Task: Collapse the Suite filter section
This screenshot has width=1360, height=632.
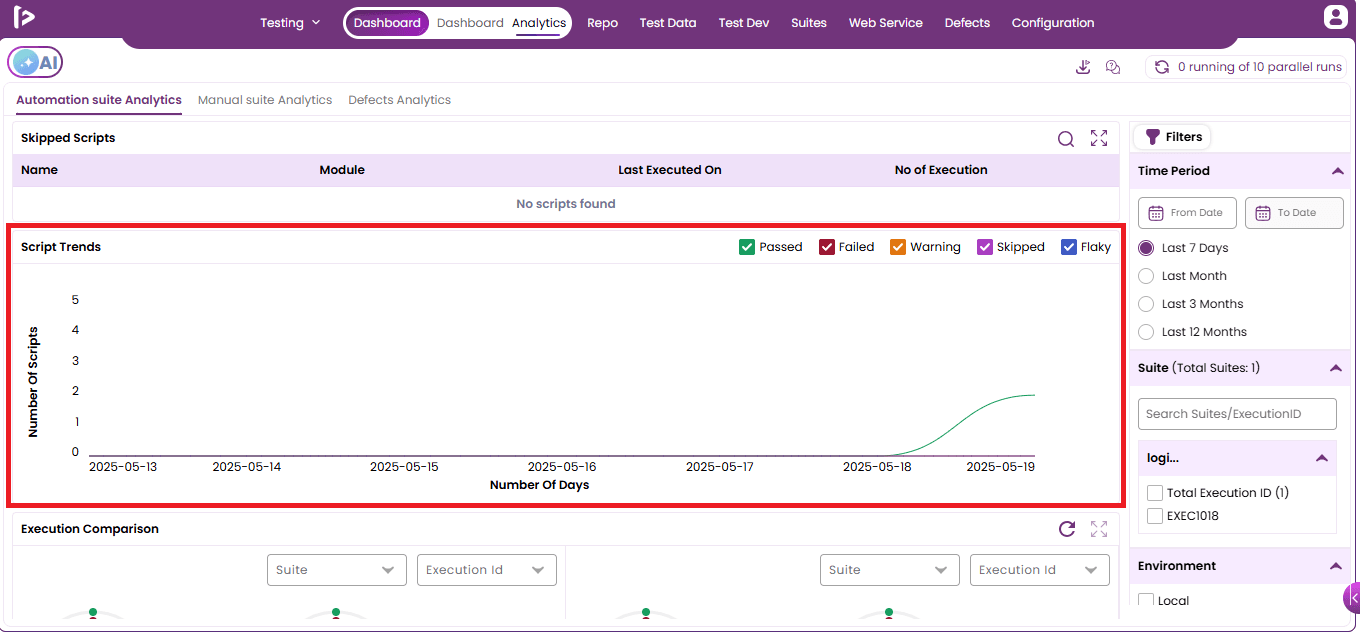Action: click(1335, 368)
